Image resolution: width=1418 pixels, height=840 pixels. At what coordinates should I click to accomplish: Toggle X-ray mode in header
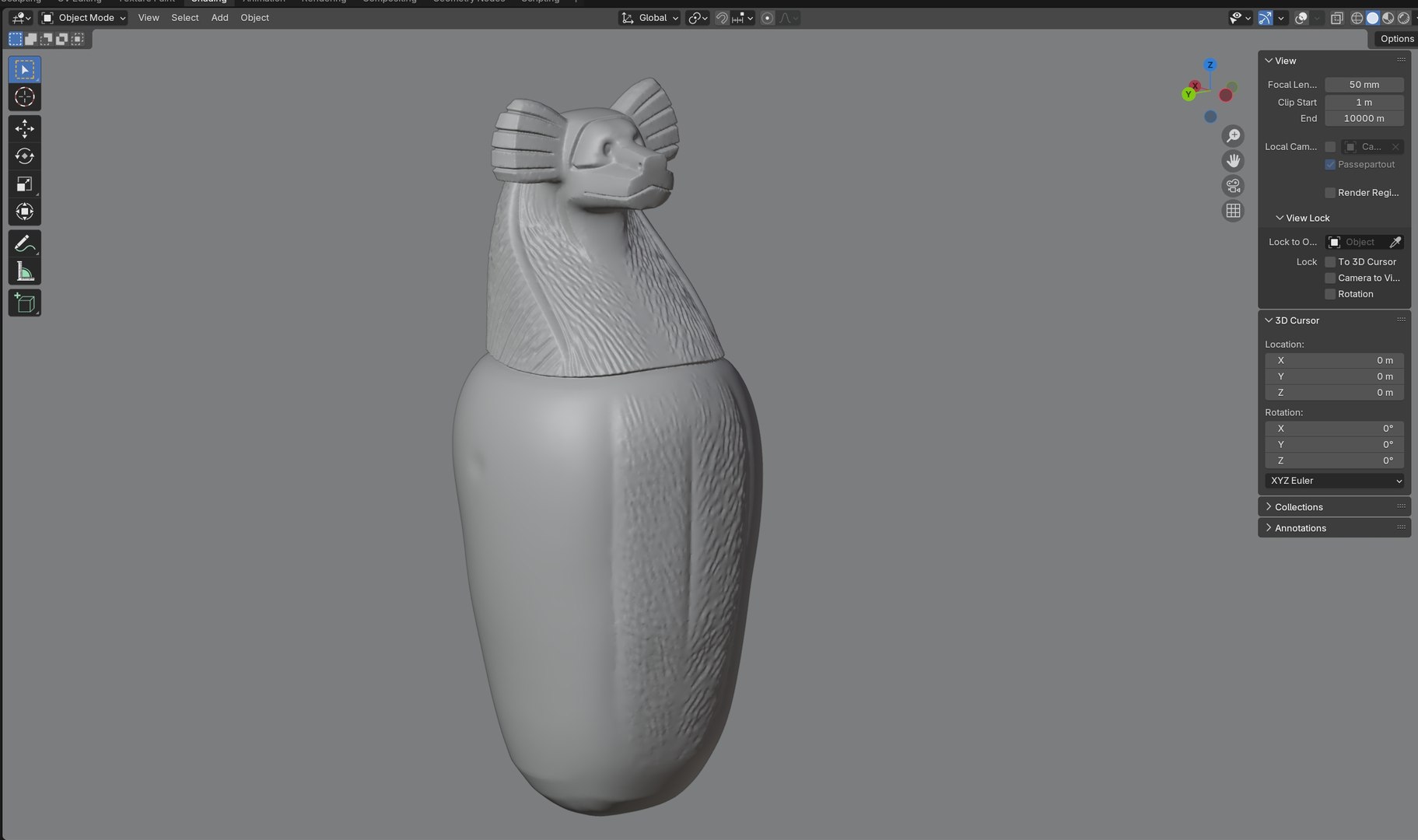tap(1337, 18)
